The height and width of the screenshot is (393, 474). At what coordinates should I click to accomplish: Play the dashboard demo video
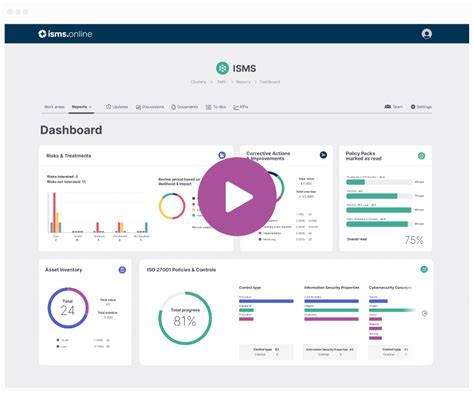pos(237,197)
